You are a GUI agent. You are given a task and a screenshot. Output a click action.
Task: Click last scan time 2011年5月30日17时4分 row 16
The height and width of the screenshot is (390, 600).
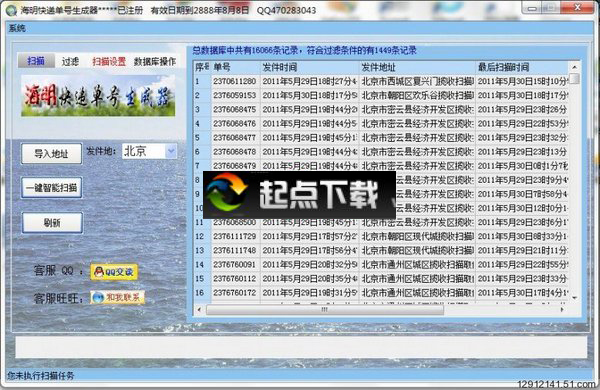(x=522, y=293)
